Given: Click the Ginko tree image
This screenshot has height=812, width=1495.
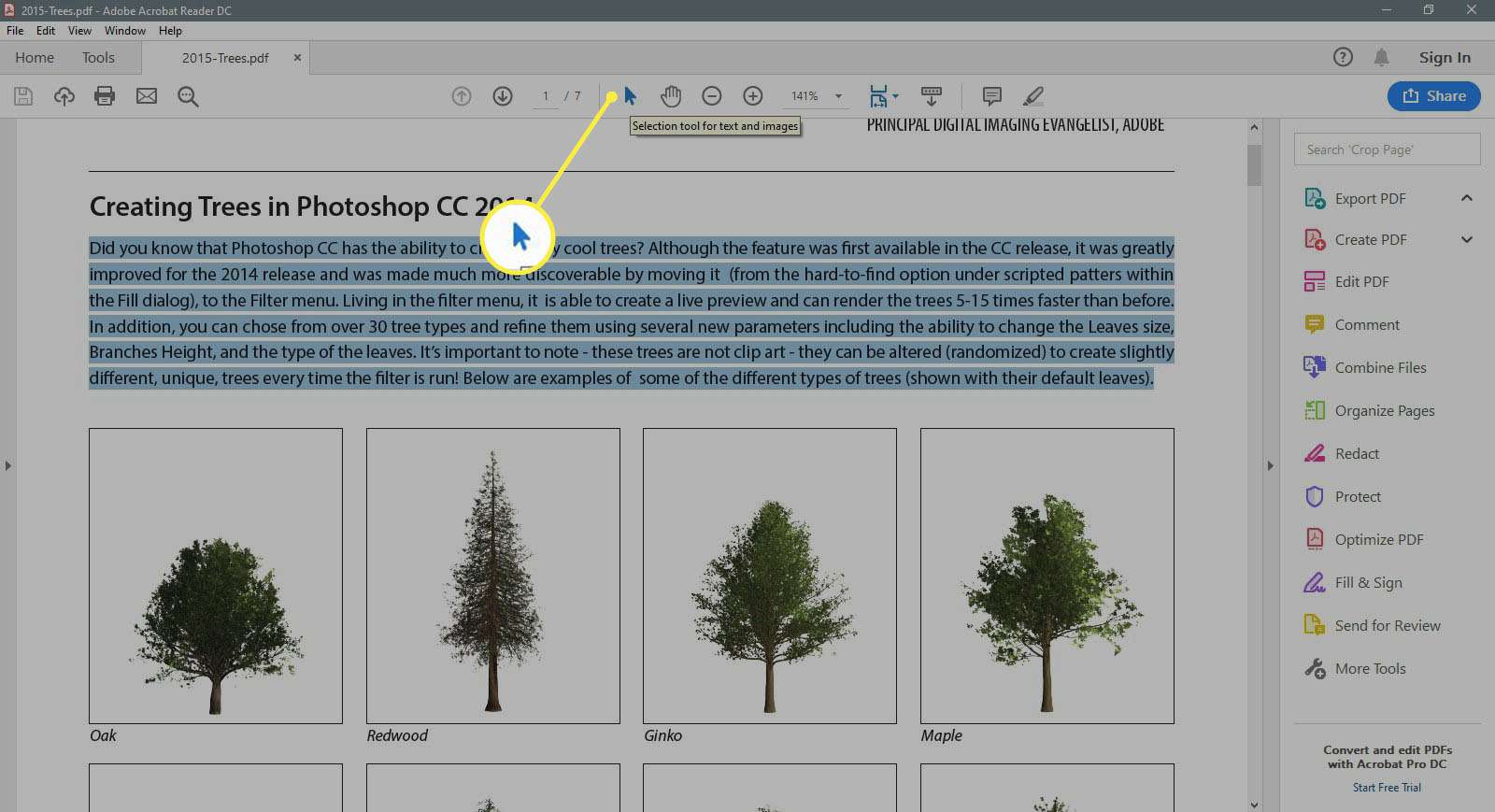Looking at the screenshot, I should click(770, 576).
